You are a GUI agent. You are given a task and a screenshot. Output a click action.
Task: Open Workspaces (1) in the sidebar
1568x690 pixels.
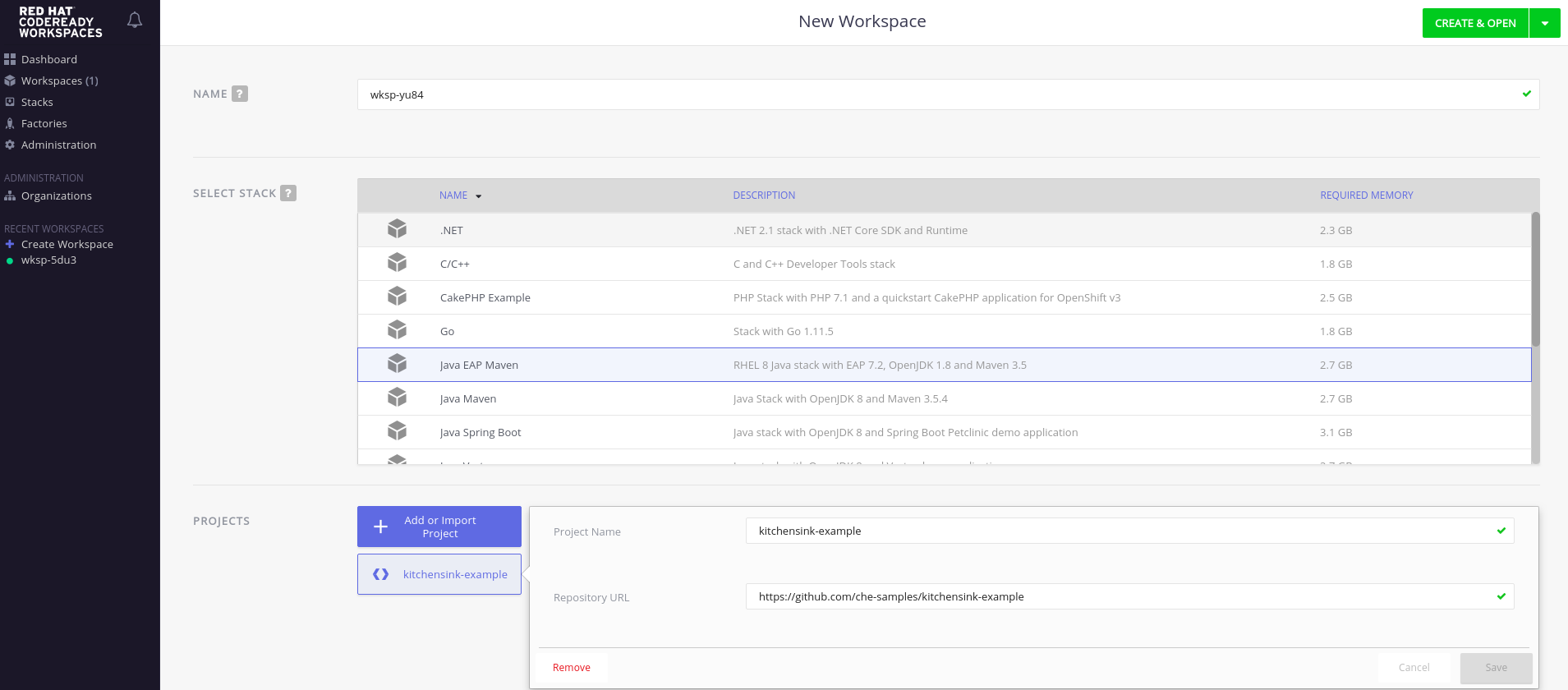(x=60, y=80)
